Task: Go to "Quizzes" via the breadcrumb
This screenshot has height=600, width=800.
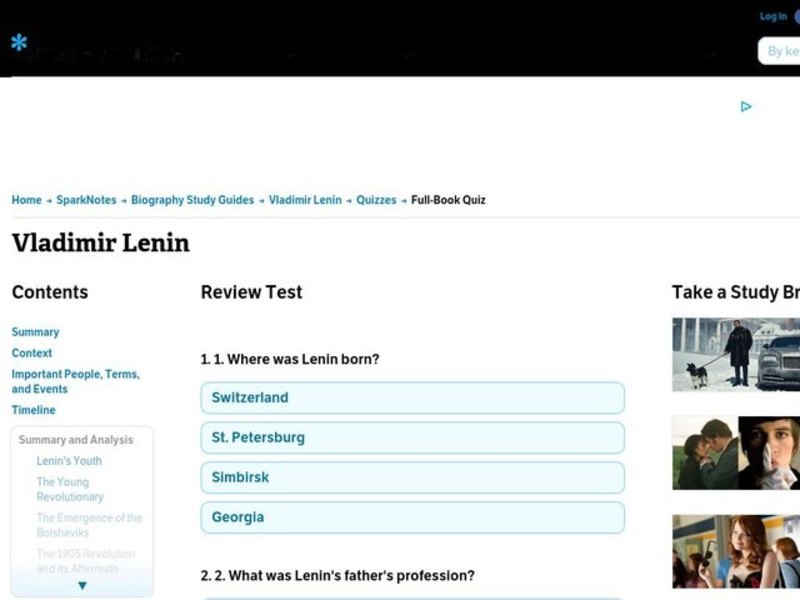Action: click(x=377, y=199)
